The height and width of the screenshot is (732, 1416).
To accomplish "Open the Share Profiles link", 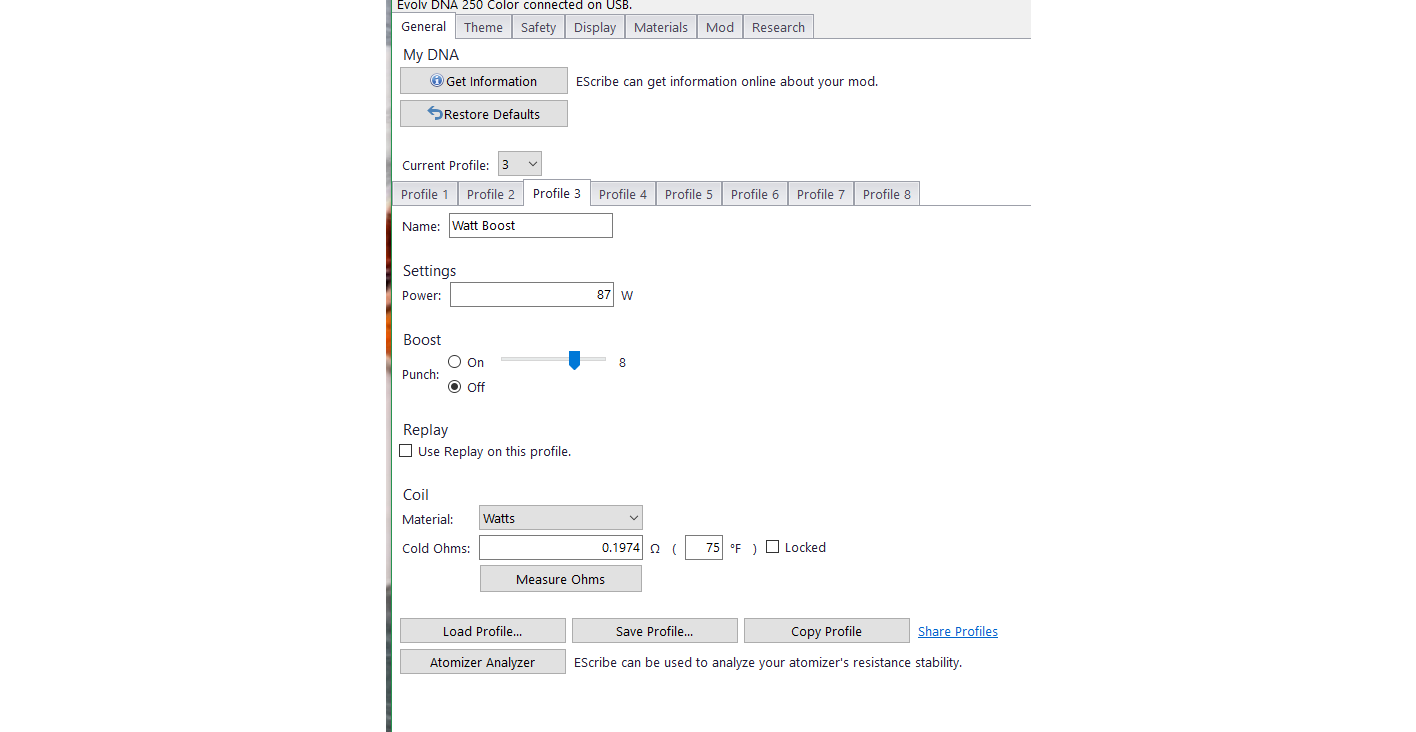I will click(x=957, y=631).
